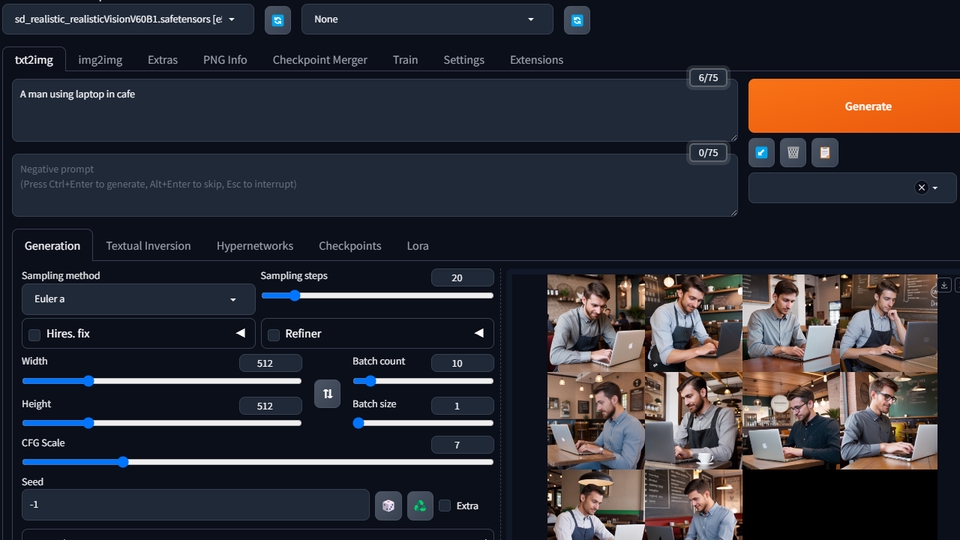Click the Height value field 512
Screen dimensions: 960x540
pyautogui.click(x=271, y=406)
